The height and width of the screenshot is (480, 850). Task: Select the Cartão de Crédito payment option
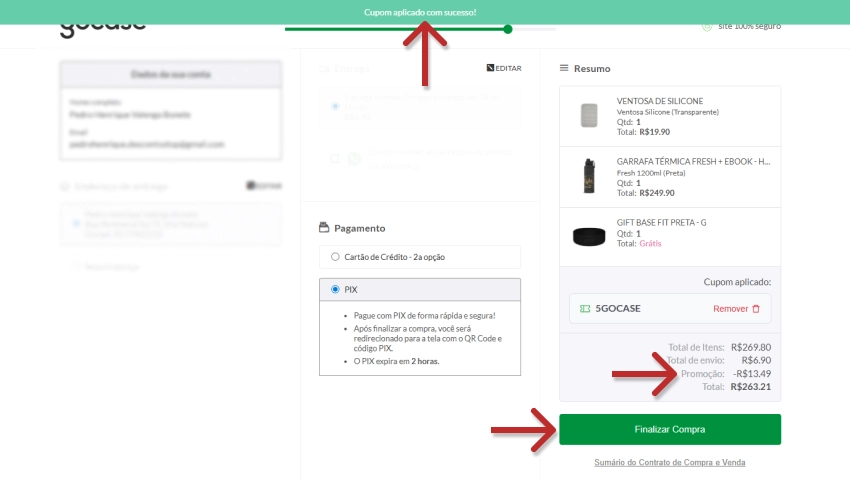(335, 257)
